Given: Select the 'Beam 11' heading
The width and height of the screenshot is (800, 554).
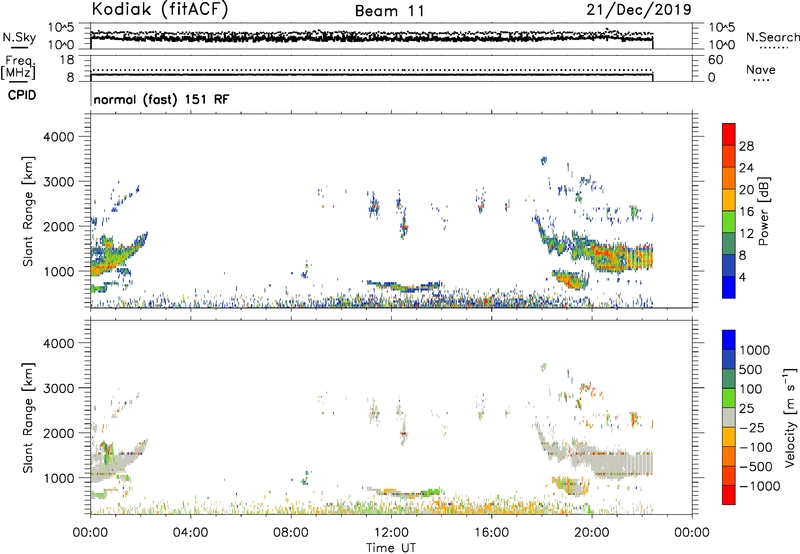Looking at the screenshot, I should pyautogui.click(x=390, y=11).
